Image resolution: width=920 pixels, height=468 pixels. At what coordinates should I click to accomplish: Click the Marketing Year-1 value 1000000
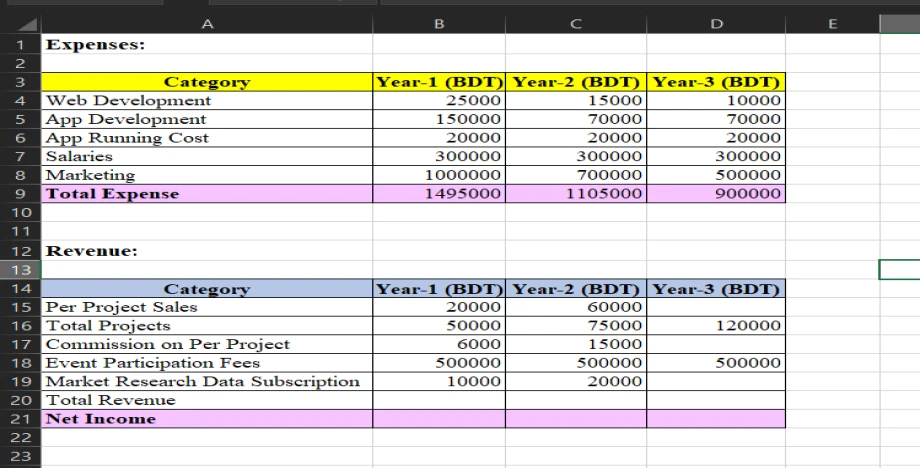point(439,175)
